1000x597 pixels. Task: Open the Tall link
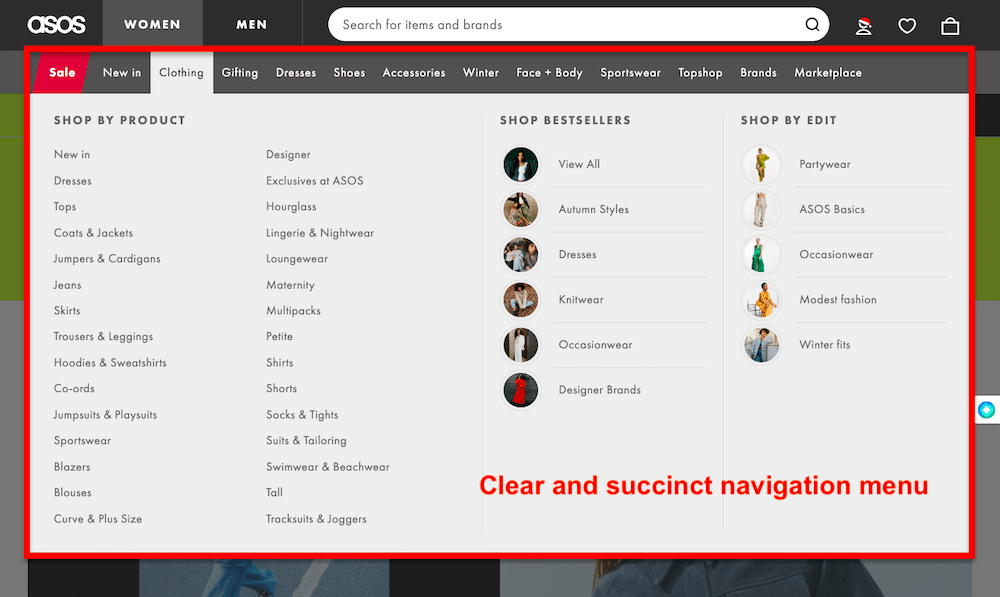pos(274,492)
